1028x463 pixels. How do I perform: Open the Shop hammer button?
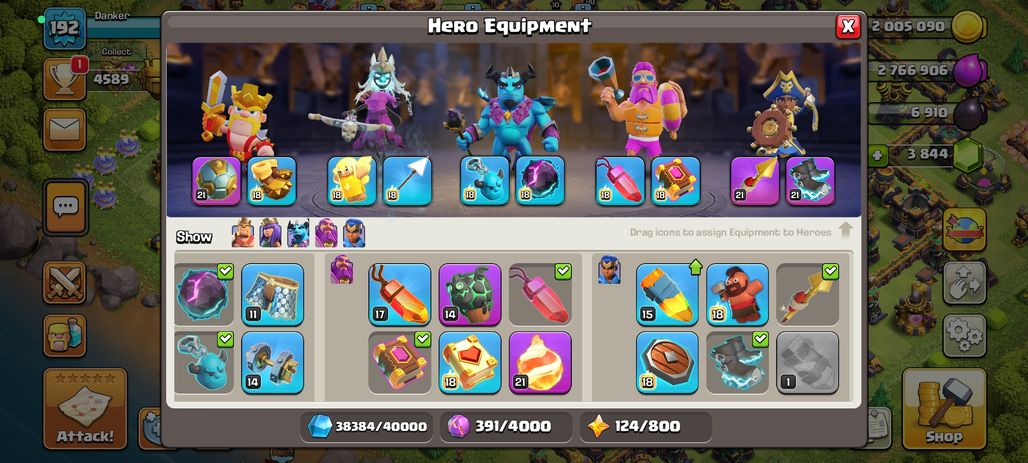(x=944, y=409)
